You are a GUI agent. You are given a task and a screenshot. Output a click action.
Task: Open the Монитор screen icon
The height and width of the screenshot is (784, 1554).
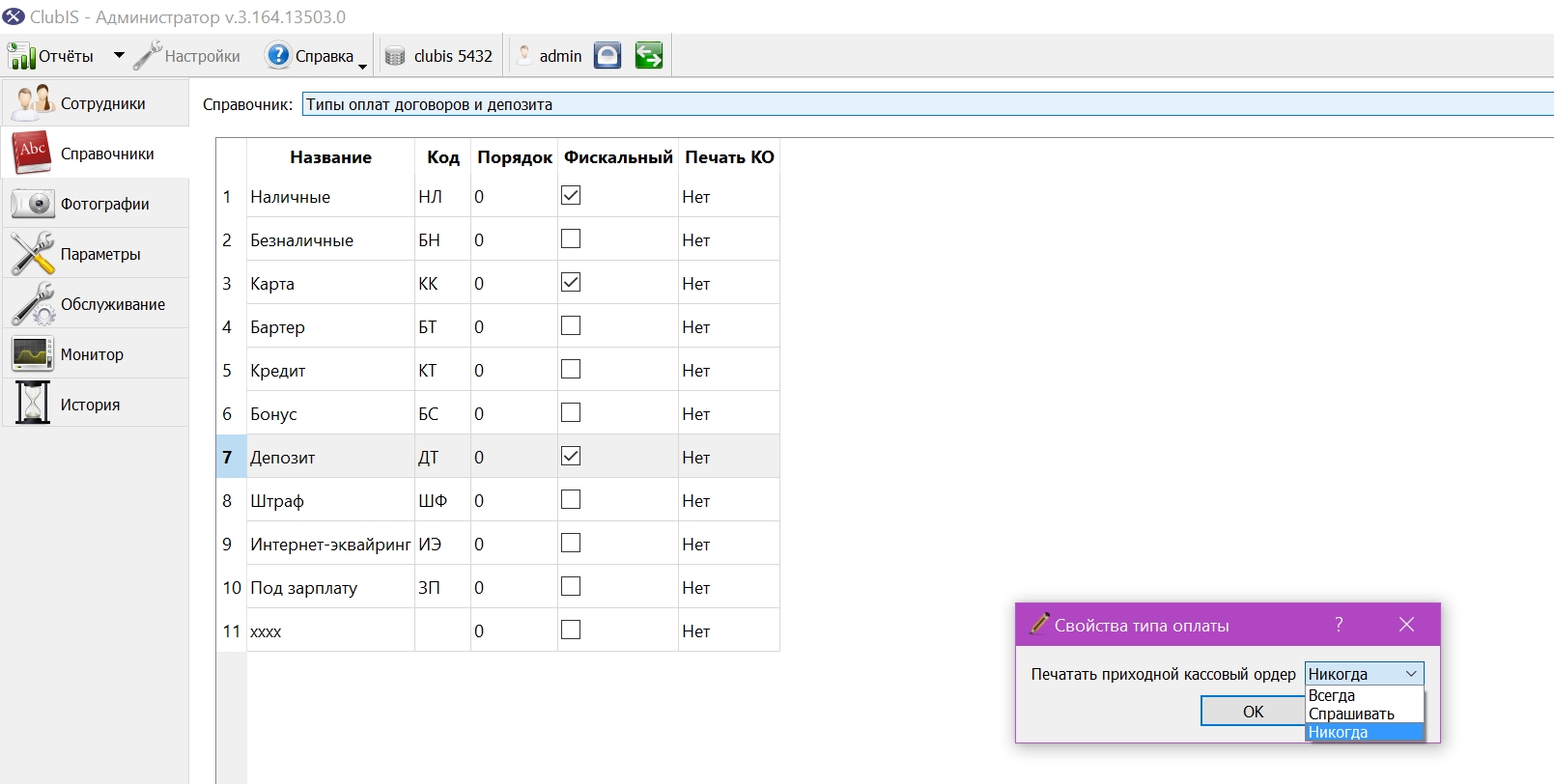pyautogui.click(x=33, y=354)
